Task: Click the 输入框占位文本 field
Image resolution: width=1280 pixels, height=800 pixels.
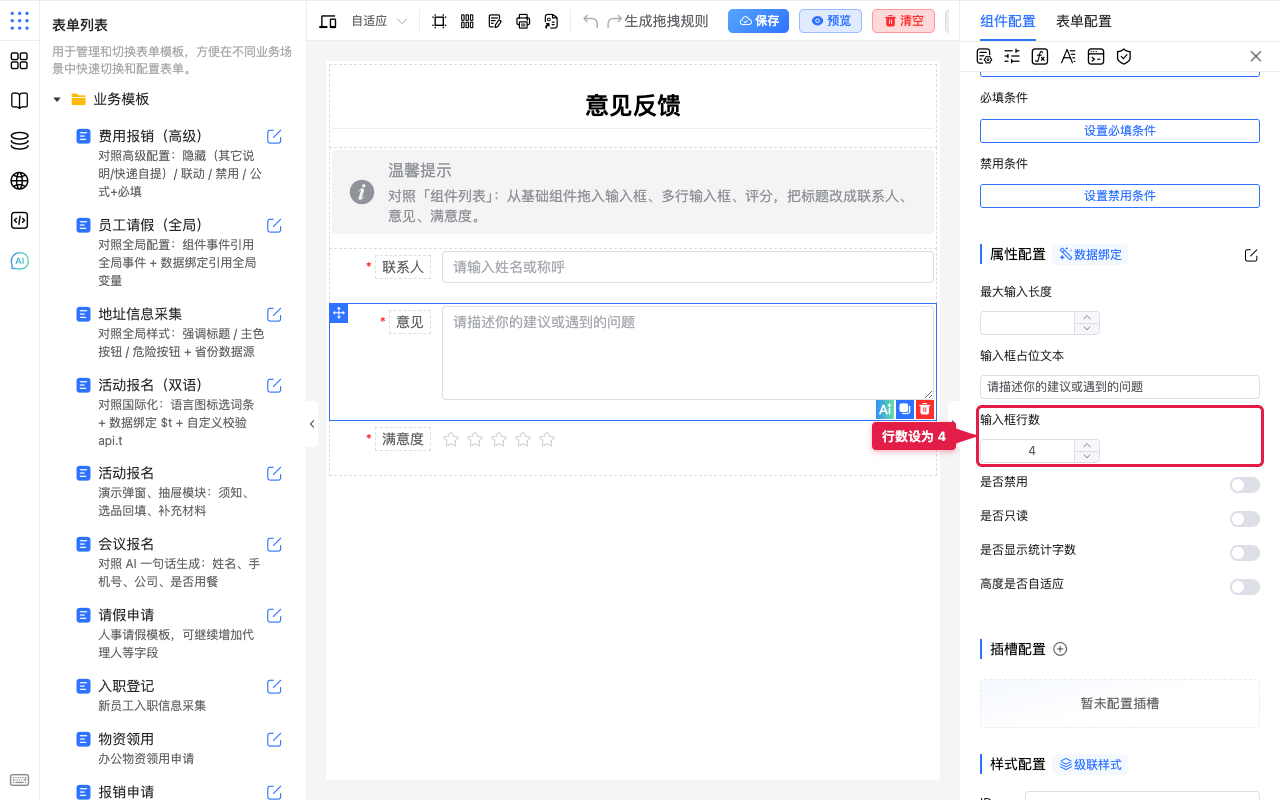Action: point(1120,387)
